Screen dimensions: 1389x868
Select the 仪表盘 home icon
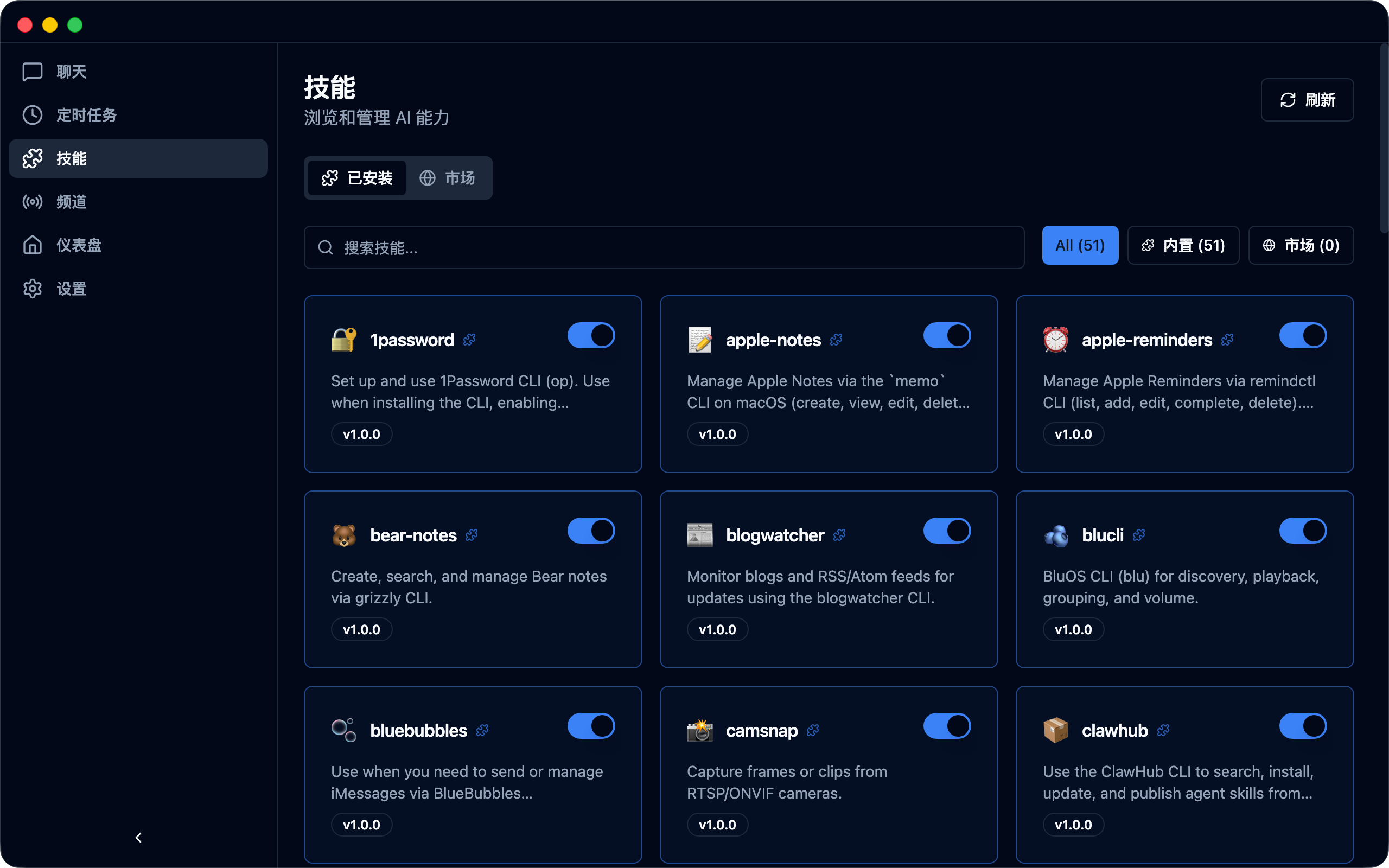33,245
